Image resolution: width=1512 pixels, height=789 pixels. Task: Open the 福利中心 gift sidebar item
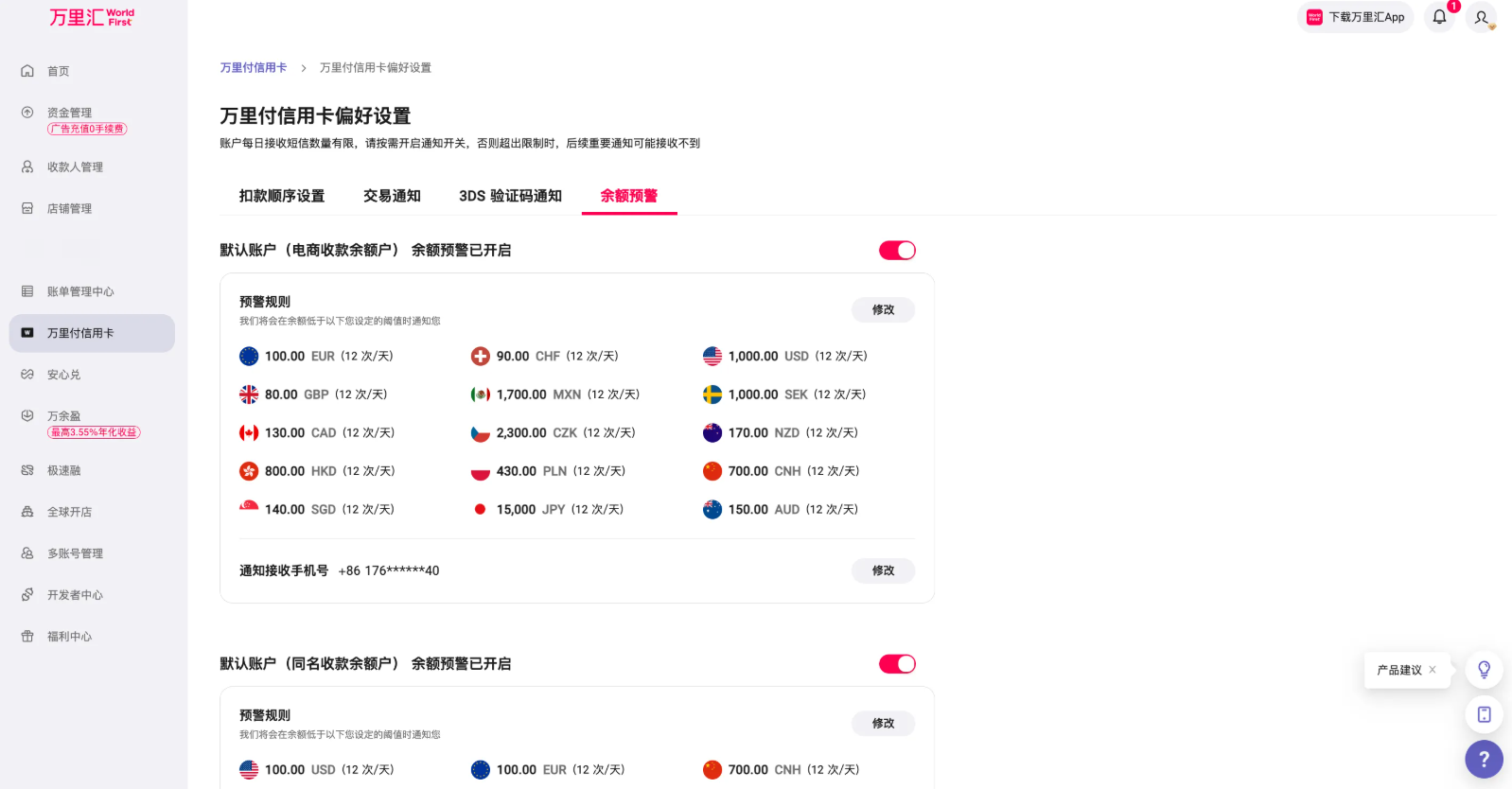(69, 637)
